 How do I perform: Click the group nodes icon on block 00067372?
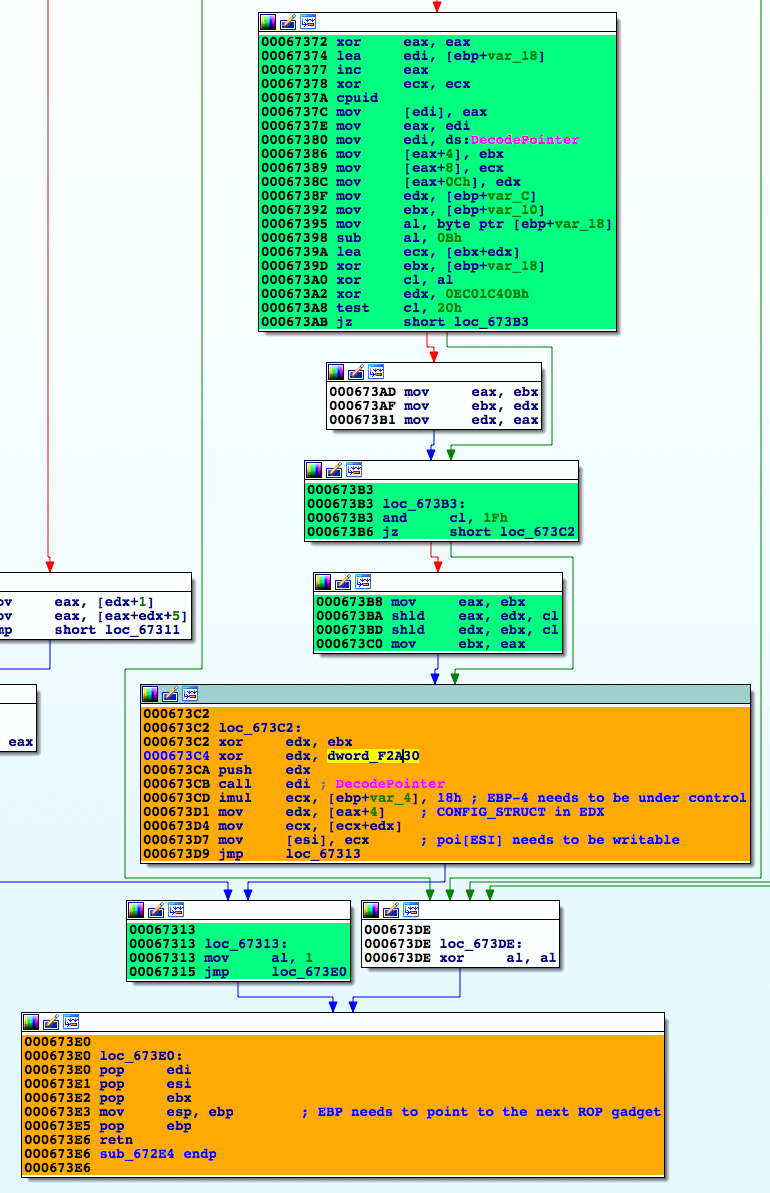coord(308,22)
